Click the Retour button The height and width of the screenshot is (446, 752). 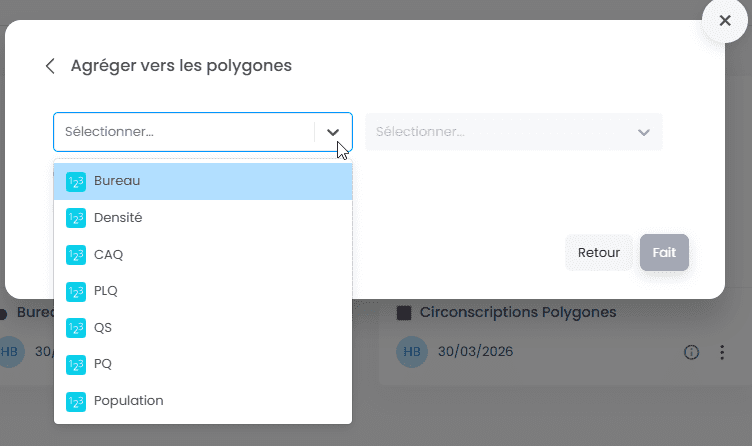point(599,253)
